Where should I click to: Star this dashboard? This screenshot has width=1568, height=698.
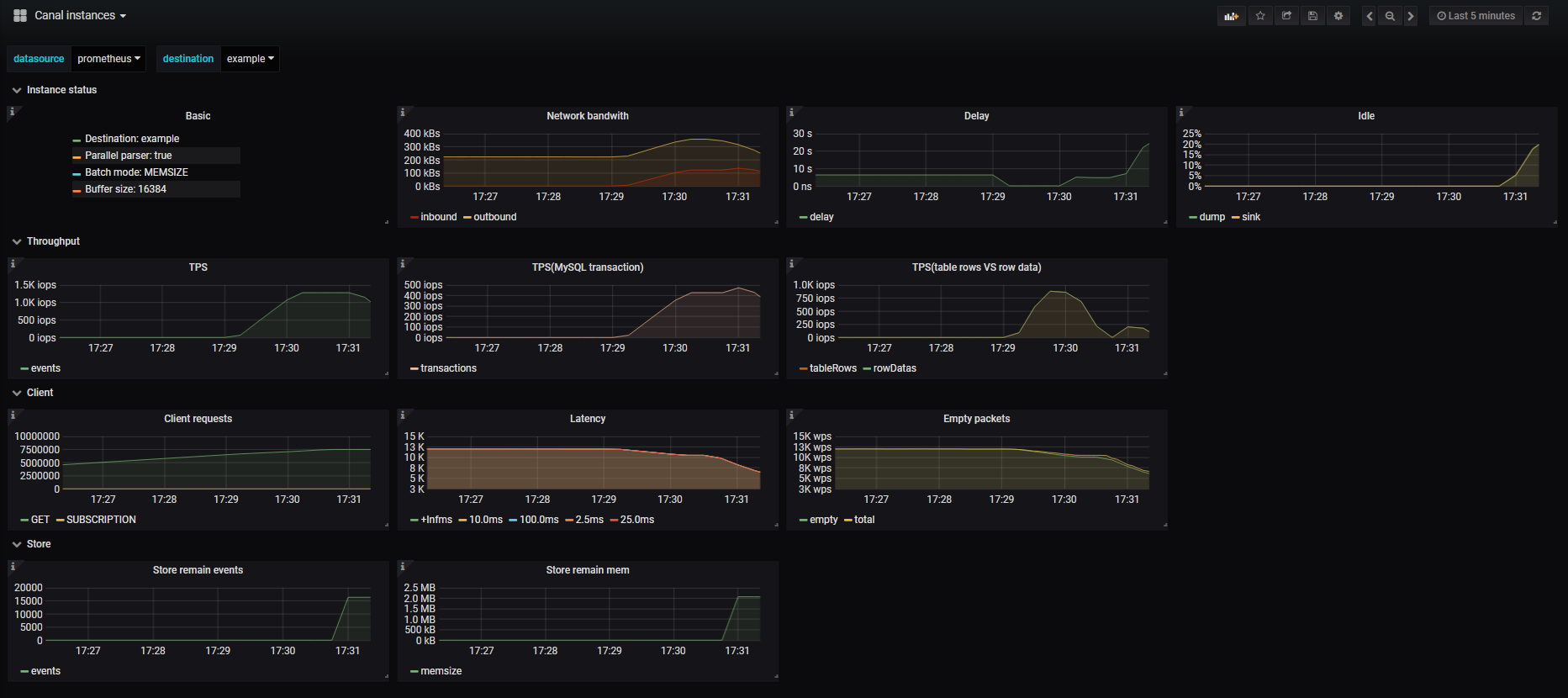click(x=1260, y=16)
